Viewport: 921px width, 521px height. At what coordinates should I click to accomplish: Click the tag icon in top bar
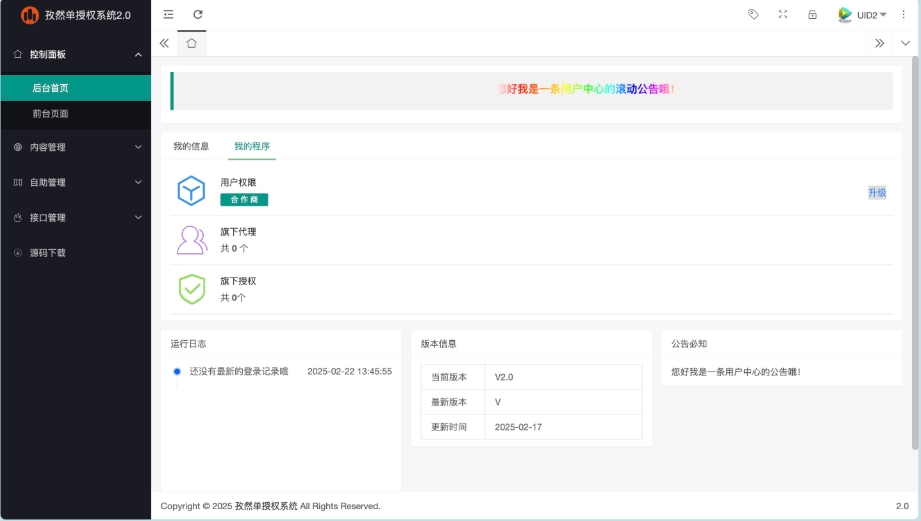point(753,14)
